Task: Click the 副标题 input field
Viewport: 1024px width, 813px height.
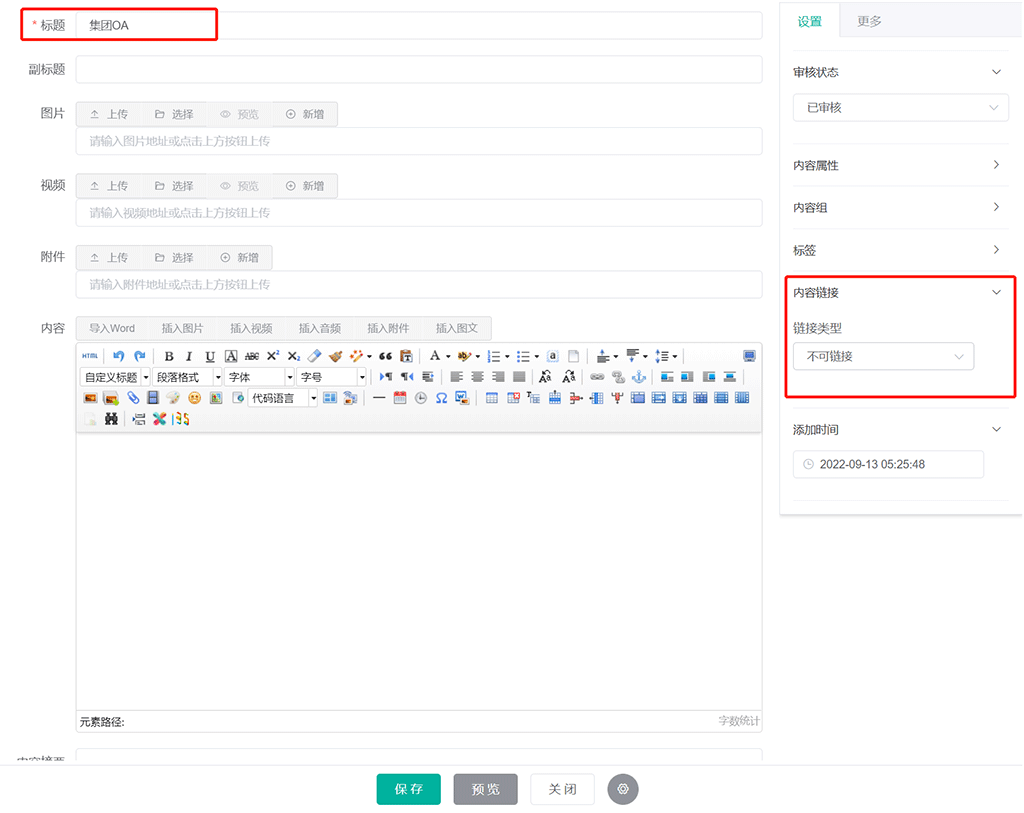Action: (x=418, y=70)
